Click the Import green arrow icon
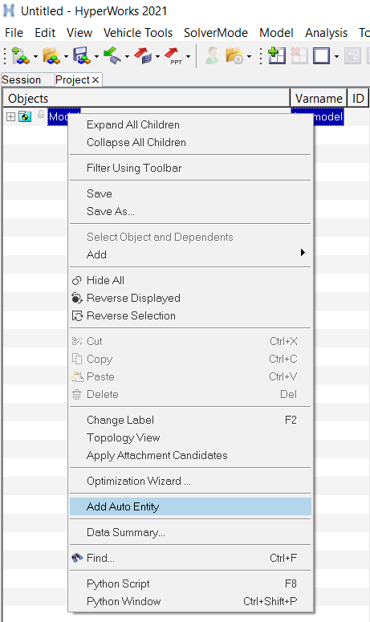The width and height of the screenshot is (370, 622). [x=112, y=56]
